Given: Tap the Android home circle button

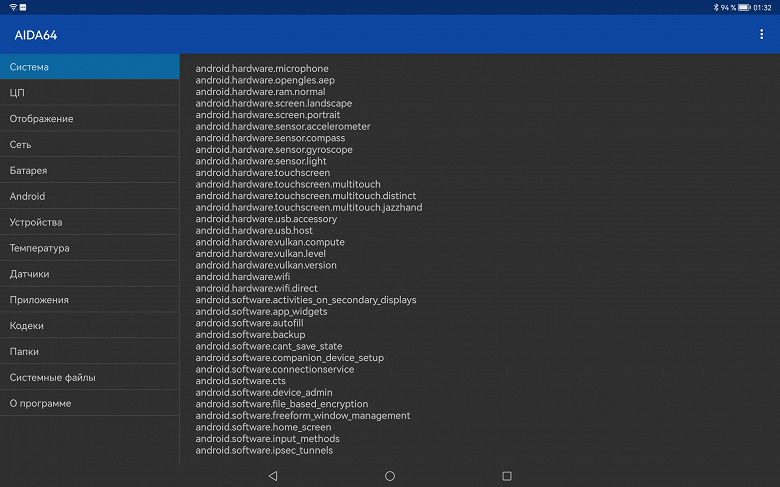Looking at the screenshot, I should tap(390, 476).
